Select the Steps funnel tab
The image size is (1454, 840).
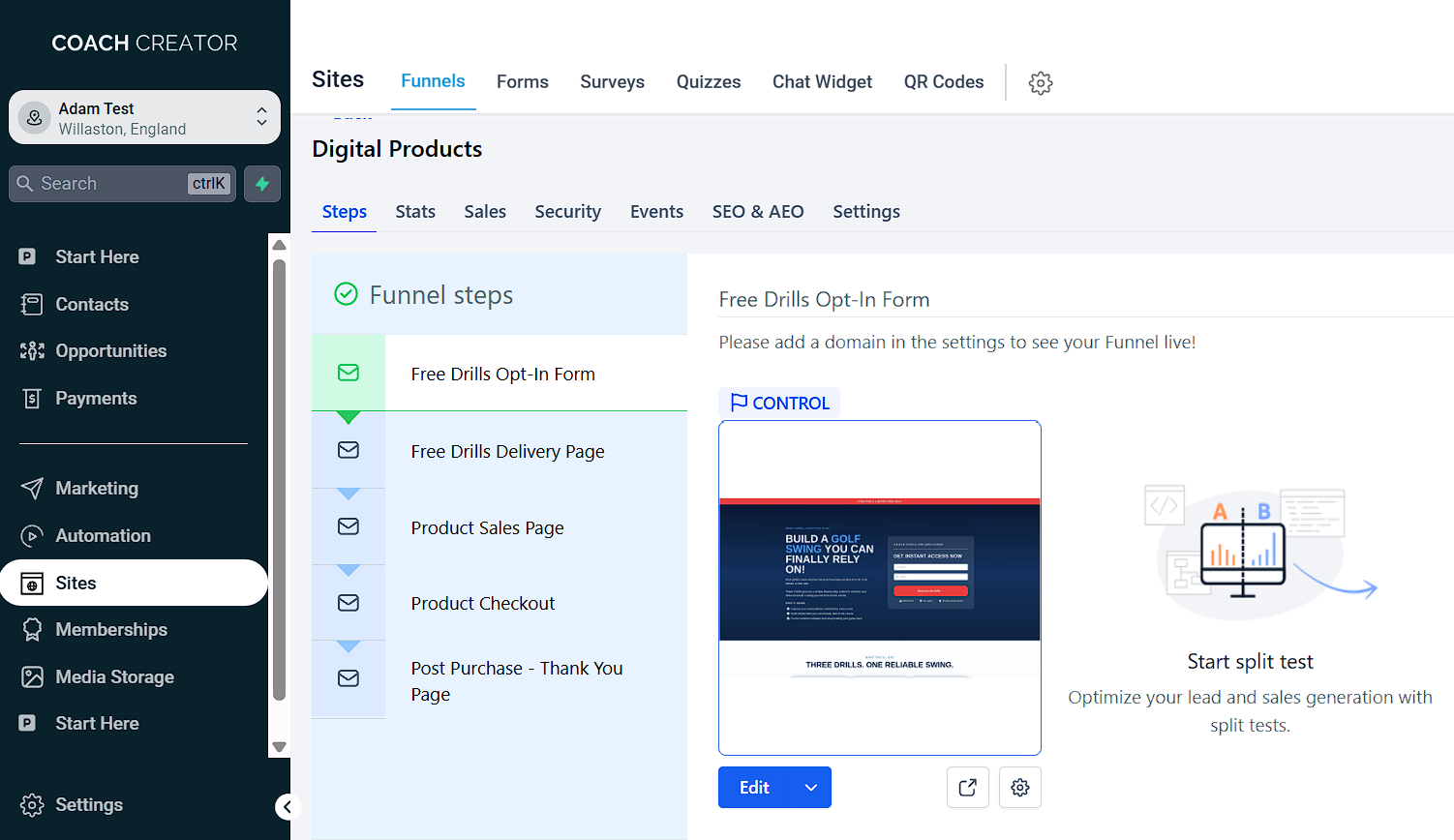coord(345,212)
